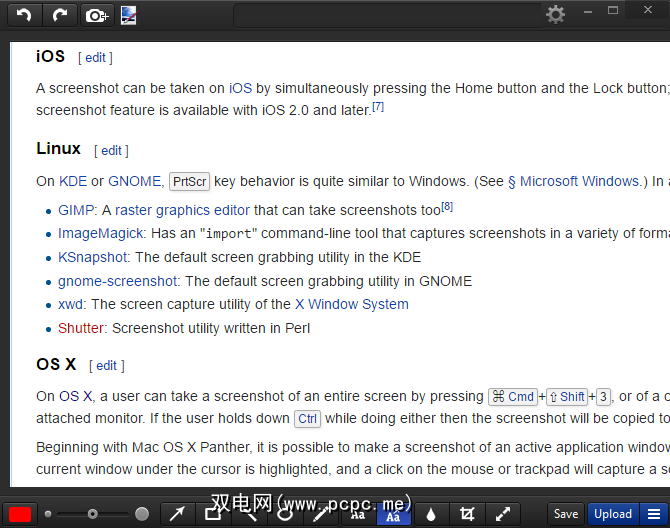Open the gnome-screenshot link
Viewport: 670px width, 528px height.
click(x=118, y=281)
